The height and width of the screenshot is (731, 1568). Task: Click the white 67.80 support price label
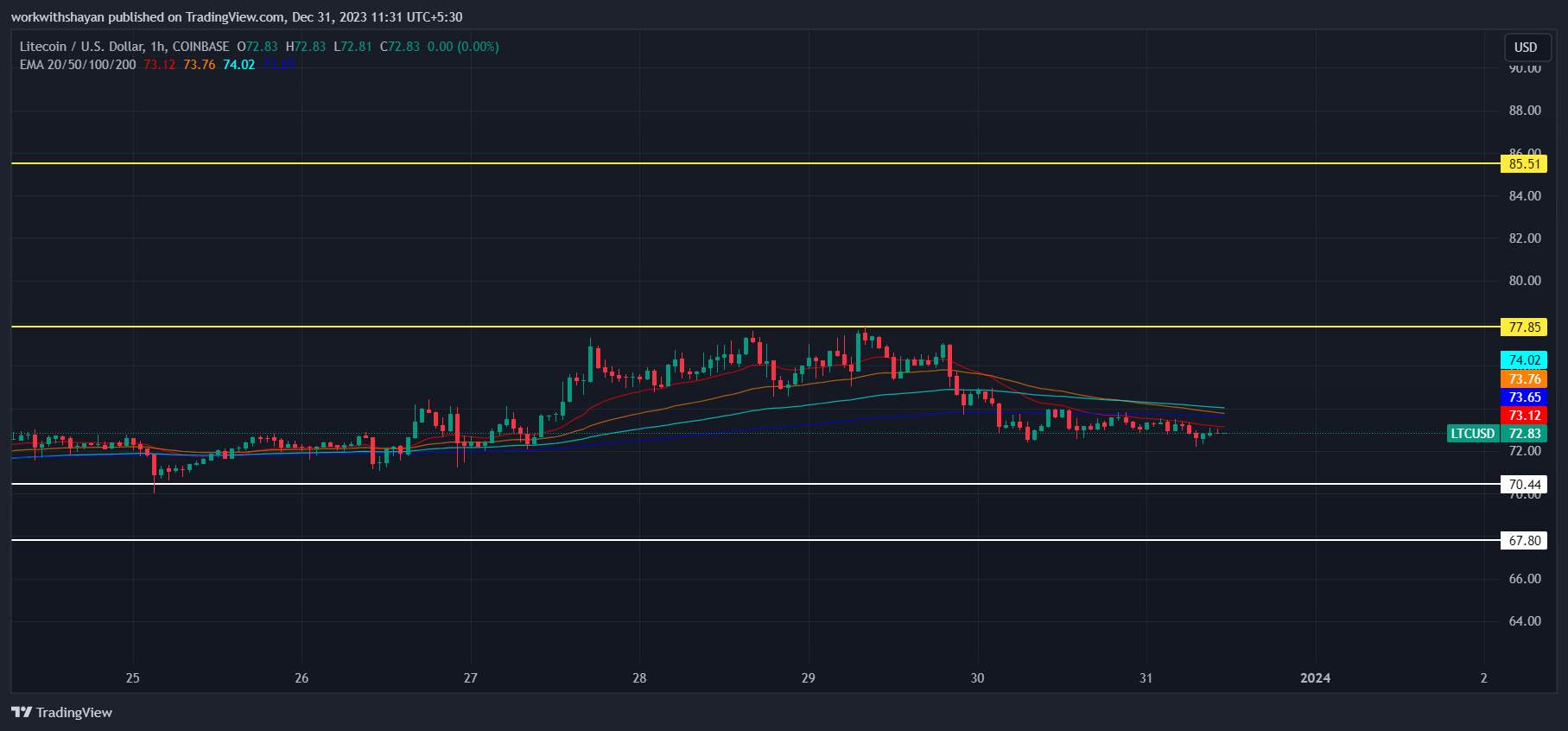(x=1524, y=541)
